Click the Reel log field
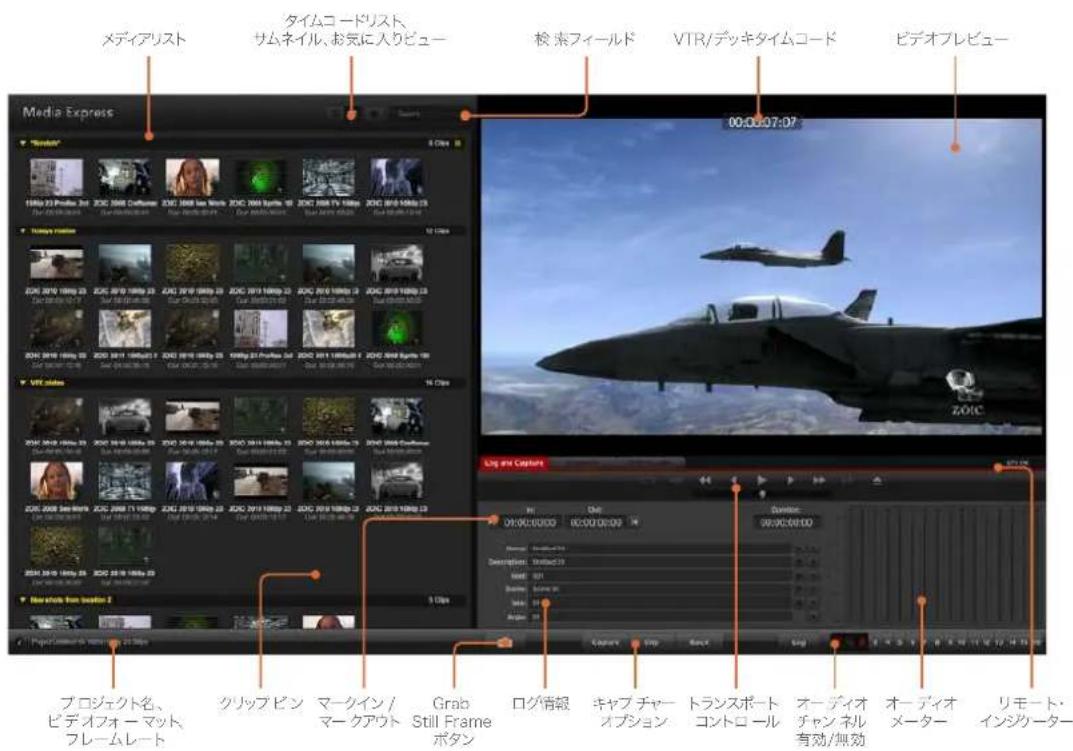This screenshot has height=751, width=1073. [x=659, y=576]
